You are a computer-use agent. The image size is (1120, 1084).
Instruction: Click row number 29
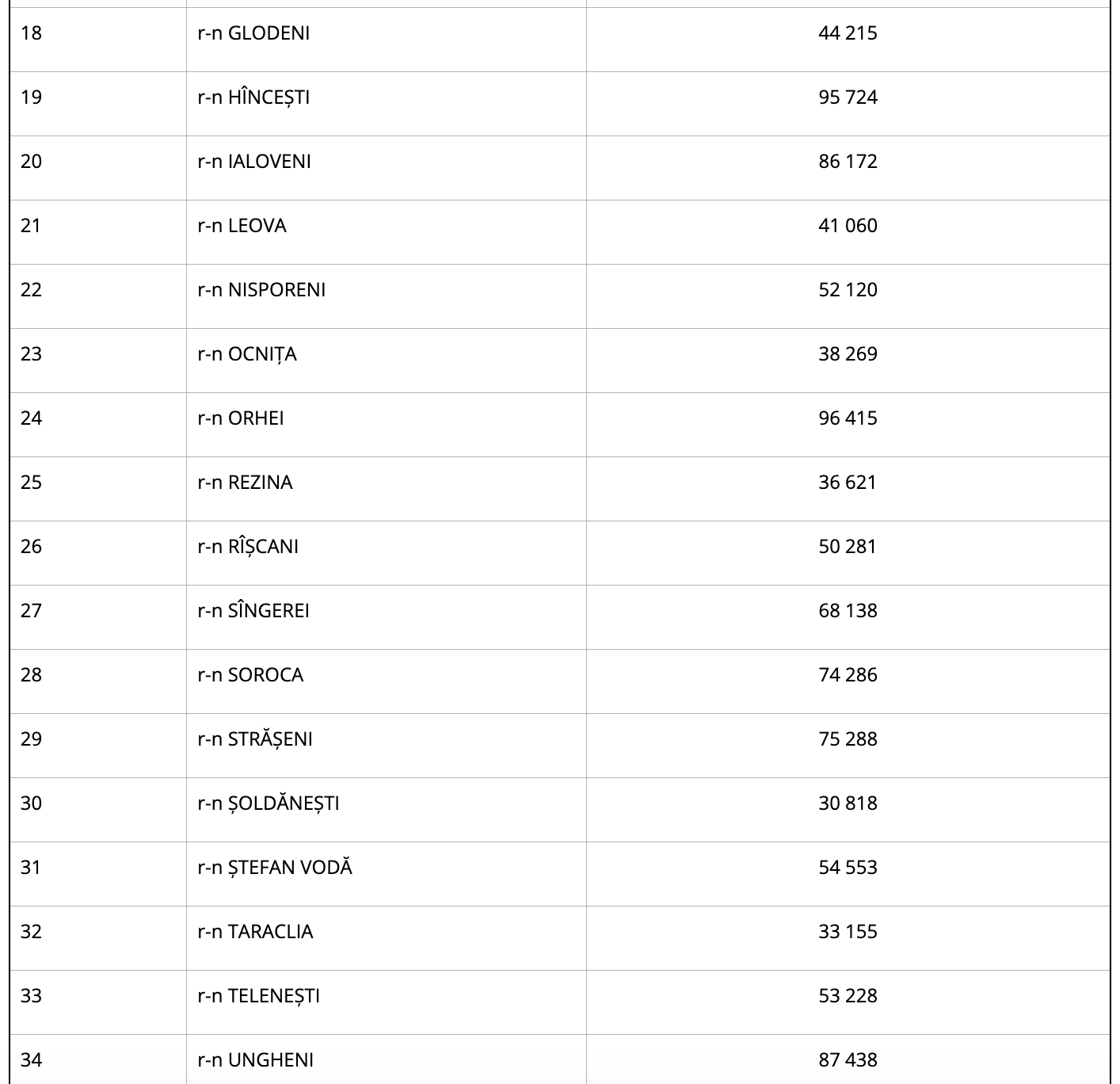coord(31,739)
